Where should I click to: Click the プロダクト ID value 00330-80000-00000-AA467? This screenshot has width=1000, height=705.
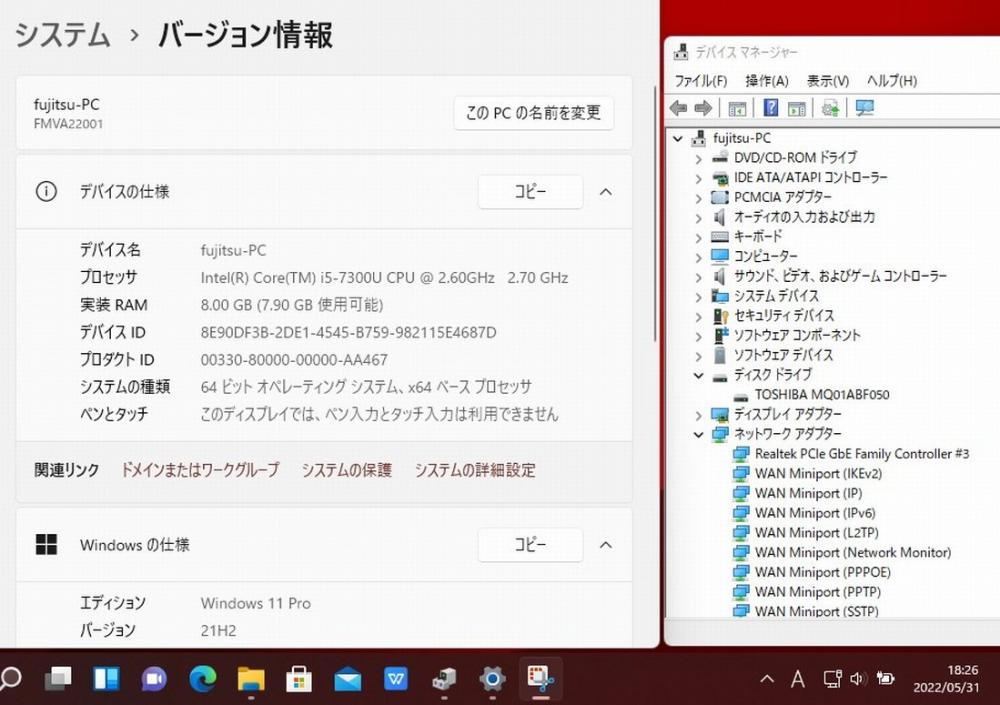(x=294, y=360)
